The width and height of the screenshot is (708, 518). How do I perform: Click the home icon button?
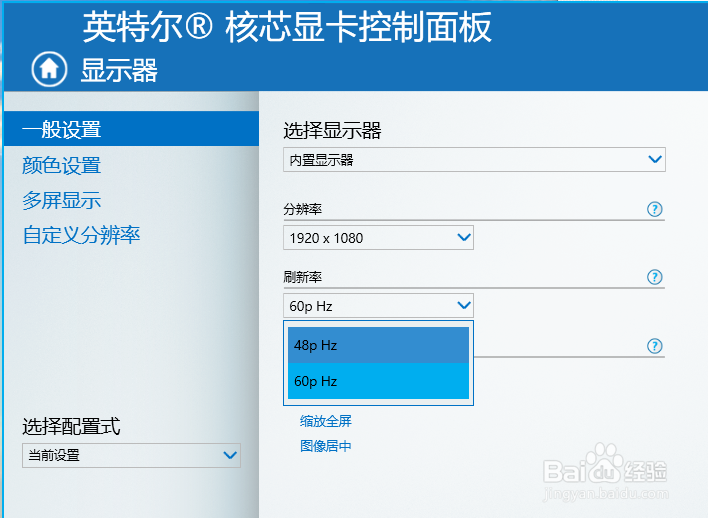pos(49,69)
